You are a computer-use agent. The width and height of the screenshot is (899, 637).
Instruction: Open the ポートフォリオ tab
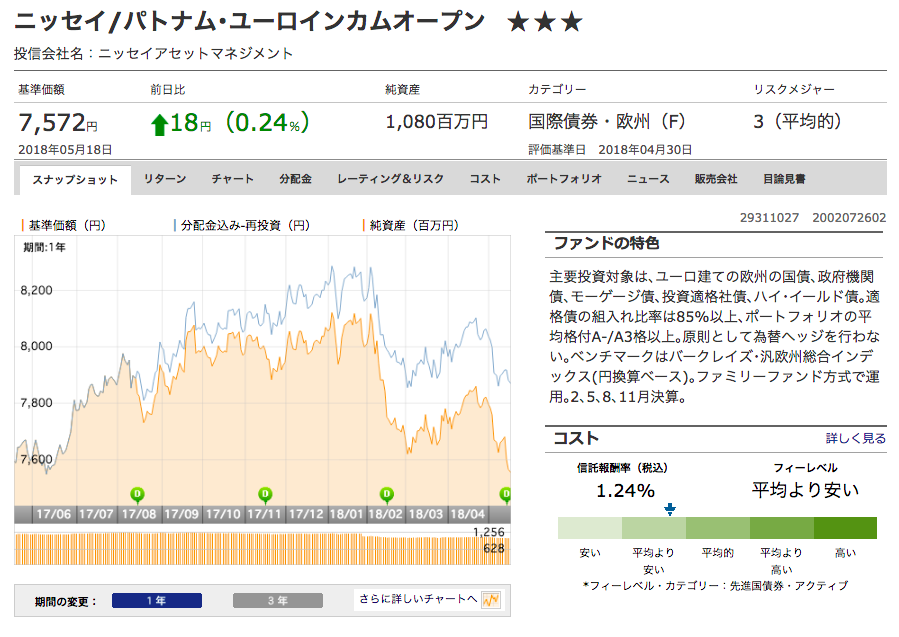pyautogui.click(x=564, y=179)
